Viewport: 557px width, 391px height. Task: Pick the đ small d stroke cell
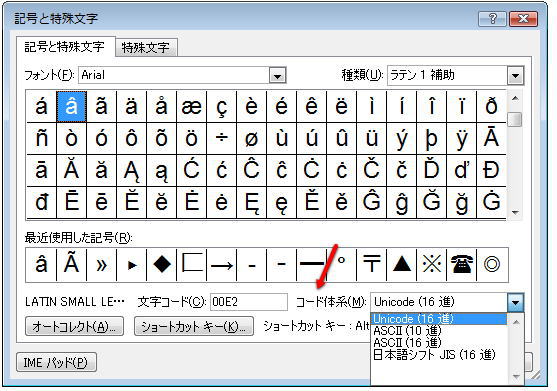42,202
